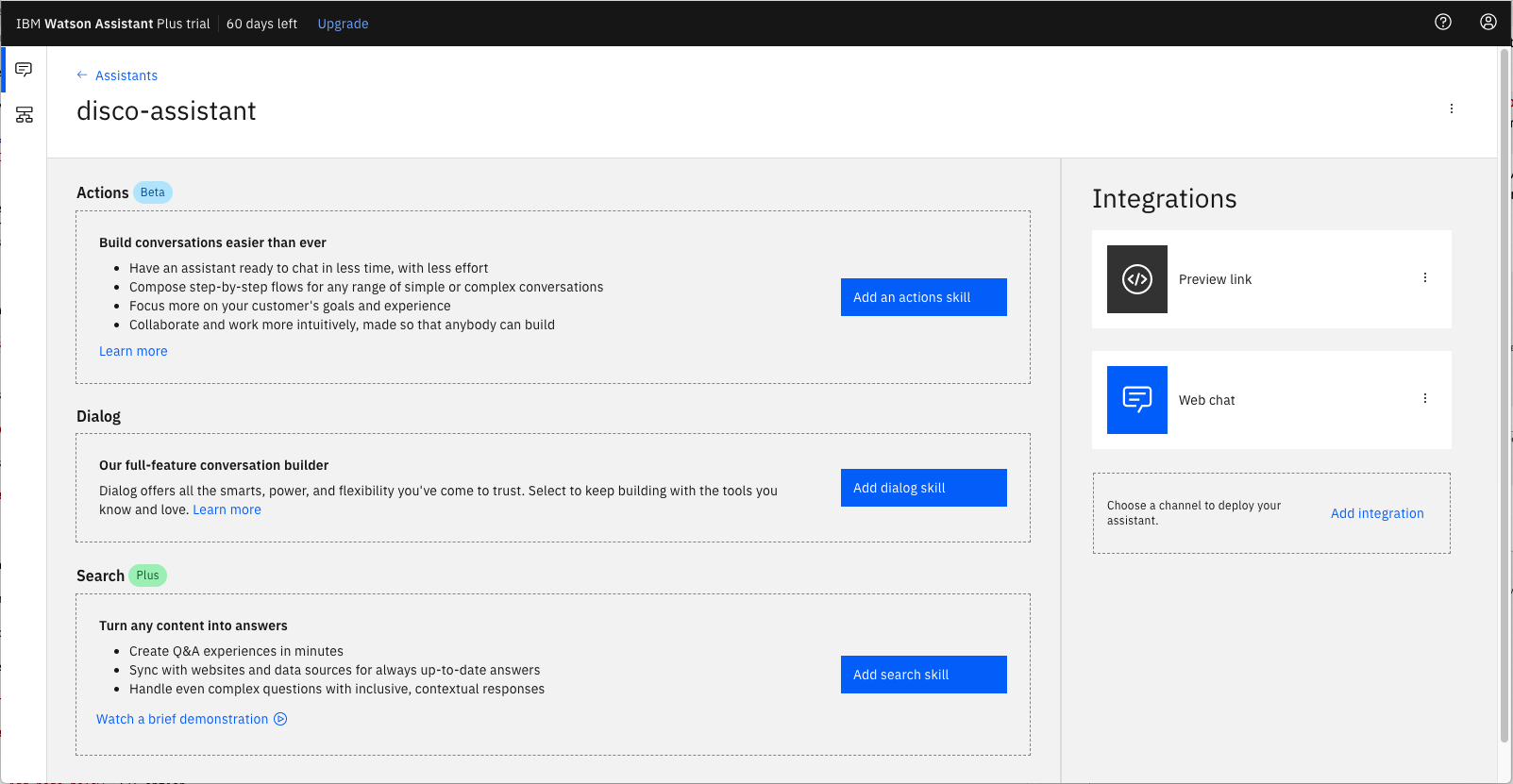This screenshot has width=1513, height=784.
Task: Click the Preview link code icon
Action: coord(1137,279)
